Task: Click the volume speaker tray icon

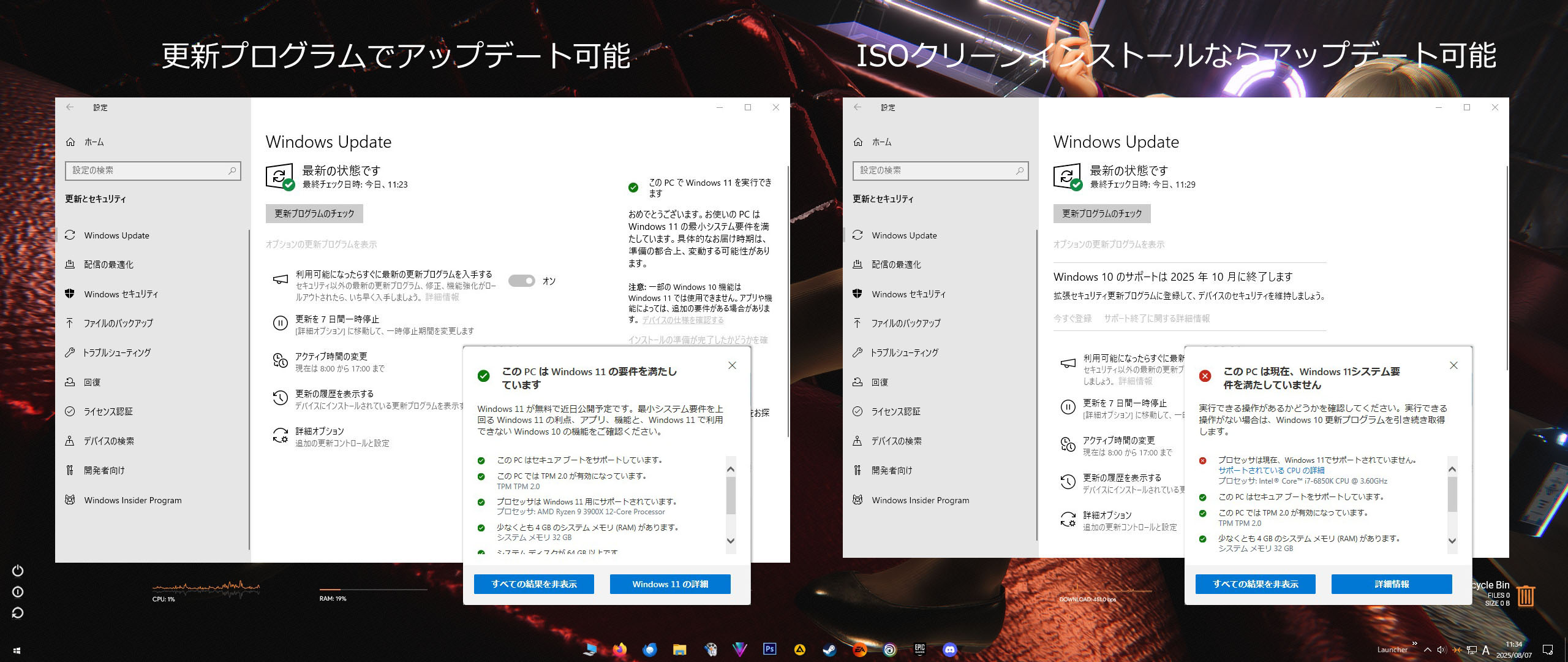Action: coord(1441,650)
